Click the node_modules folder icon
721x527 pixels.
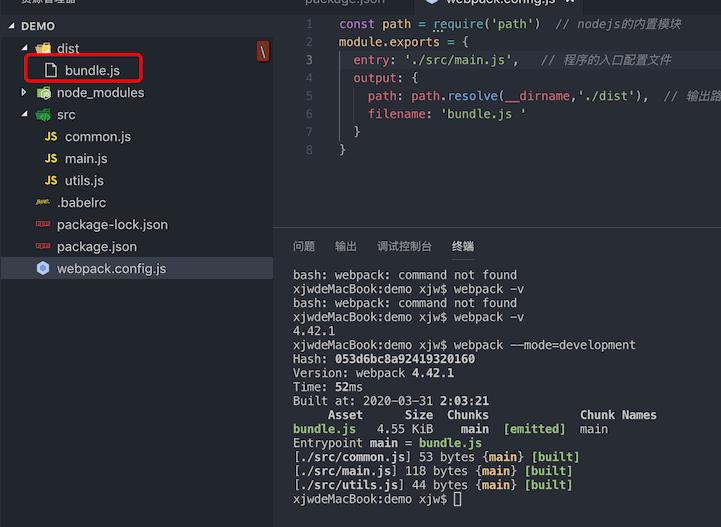(44, 93)
